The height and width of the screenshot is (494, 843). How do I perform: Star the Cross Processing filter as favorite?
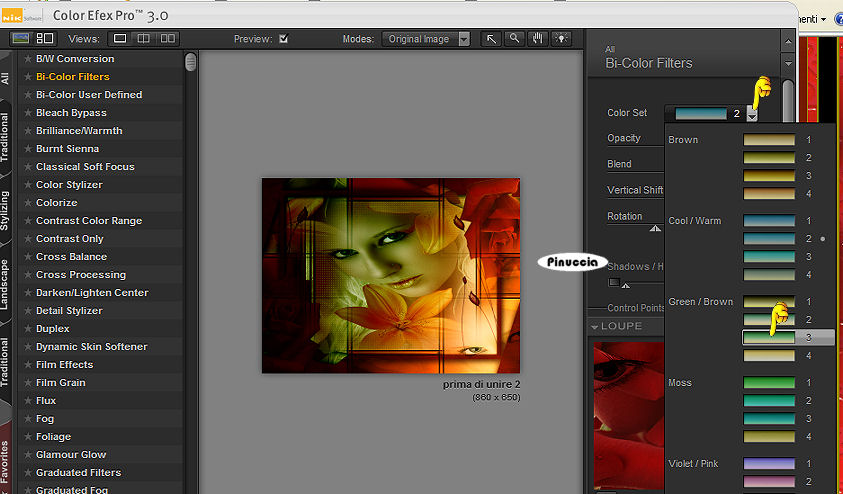pos(27,275)
